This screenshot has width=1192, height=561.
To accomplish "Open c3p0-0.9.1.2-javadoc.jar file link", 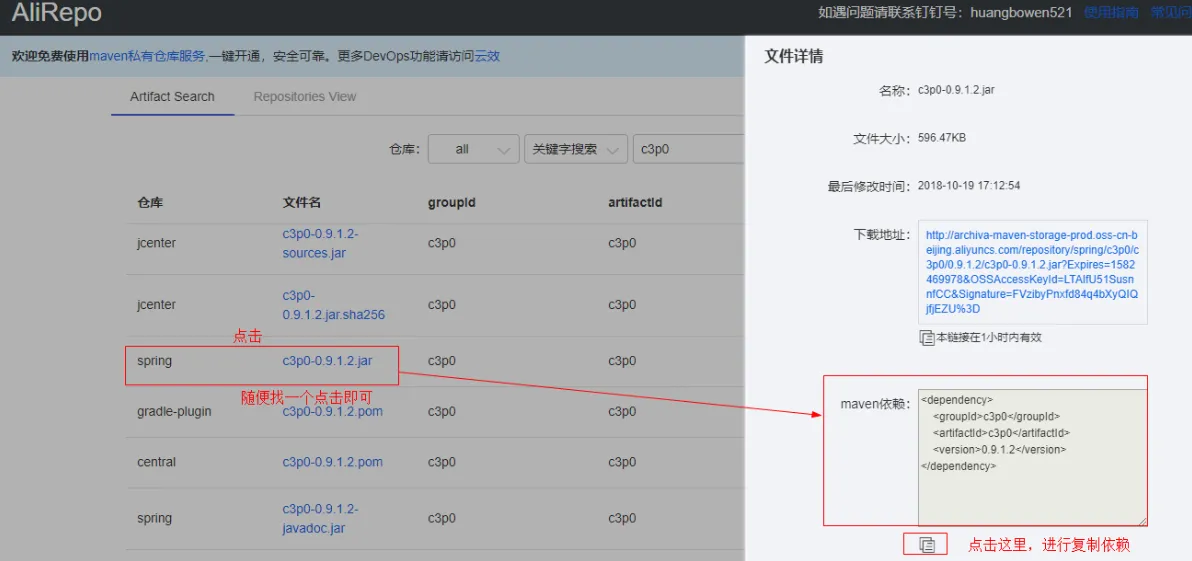I will pos(320,518).
